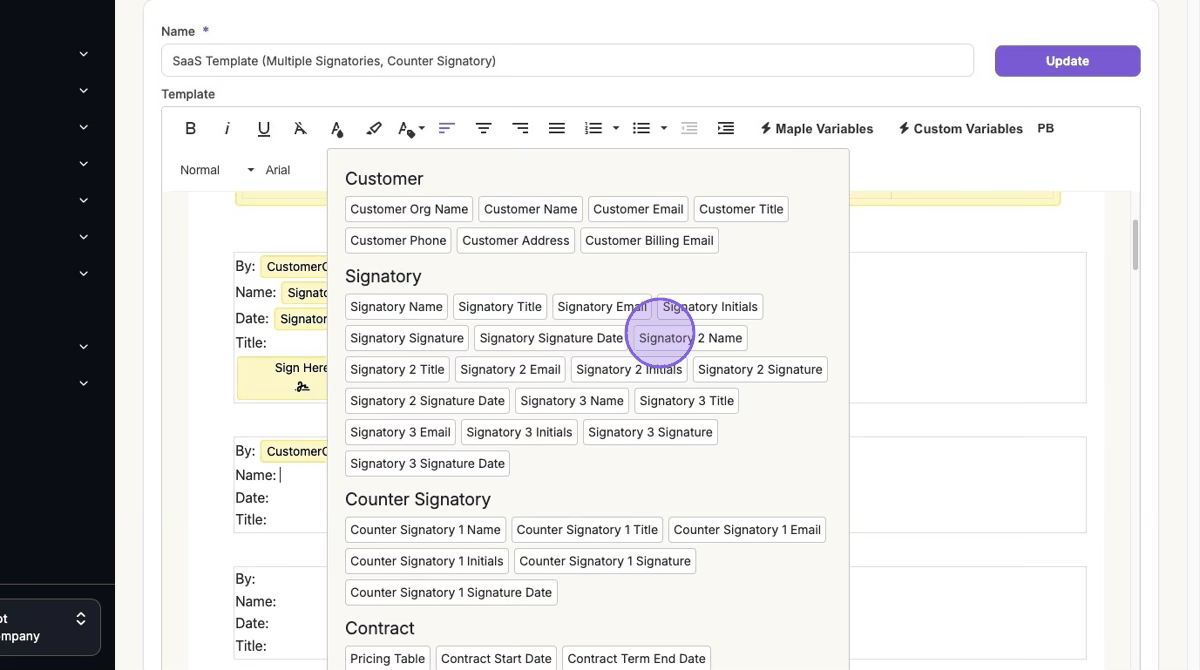Insert Counter Signatory 1 Signature variable
The width and height of the screenshot is (1200, 670).
point(604,561)
